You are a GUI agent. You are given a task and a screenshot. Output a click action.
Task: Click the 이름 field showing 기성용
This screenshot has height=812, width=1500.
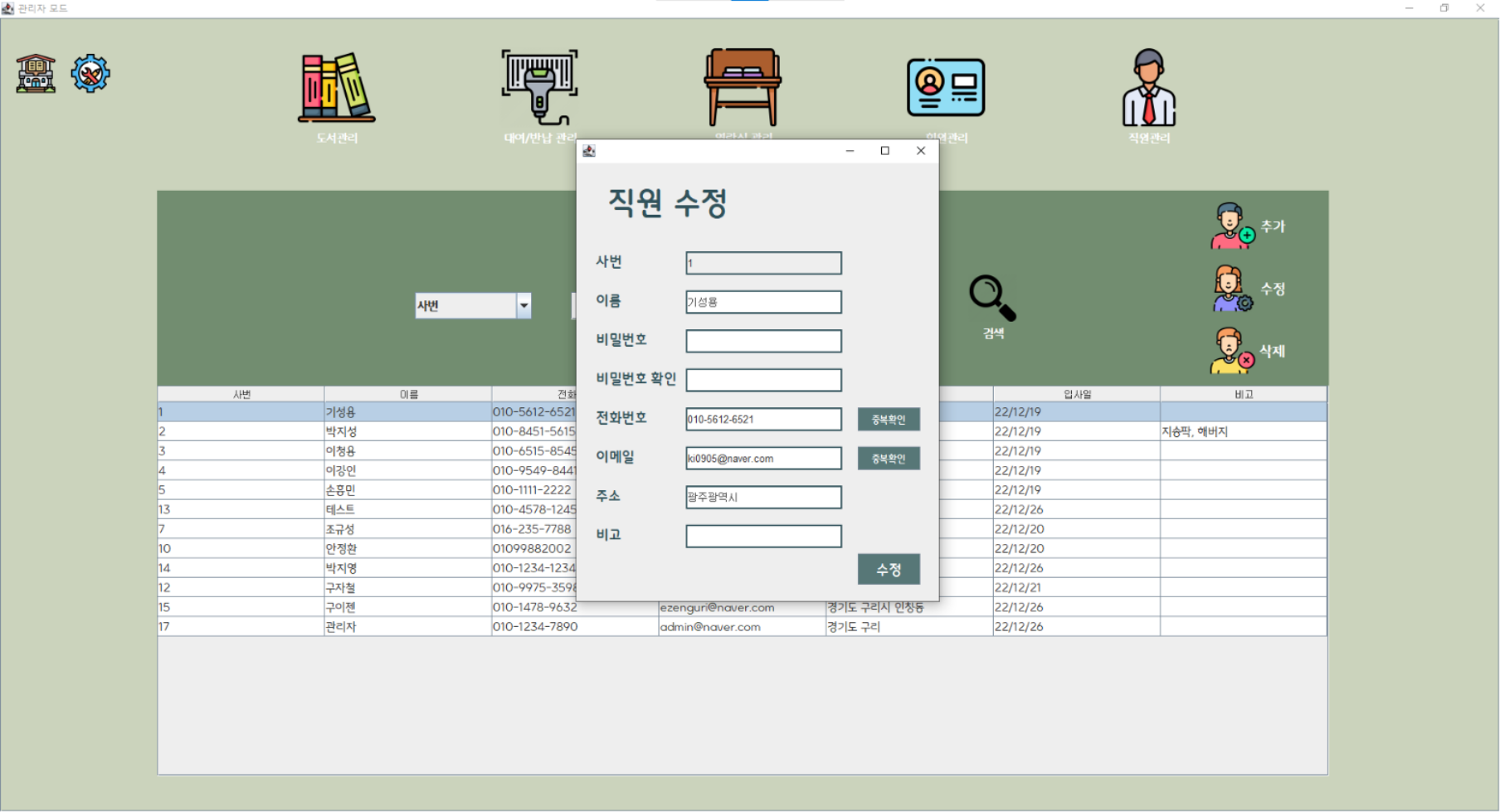click(762, 301)
